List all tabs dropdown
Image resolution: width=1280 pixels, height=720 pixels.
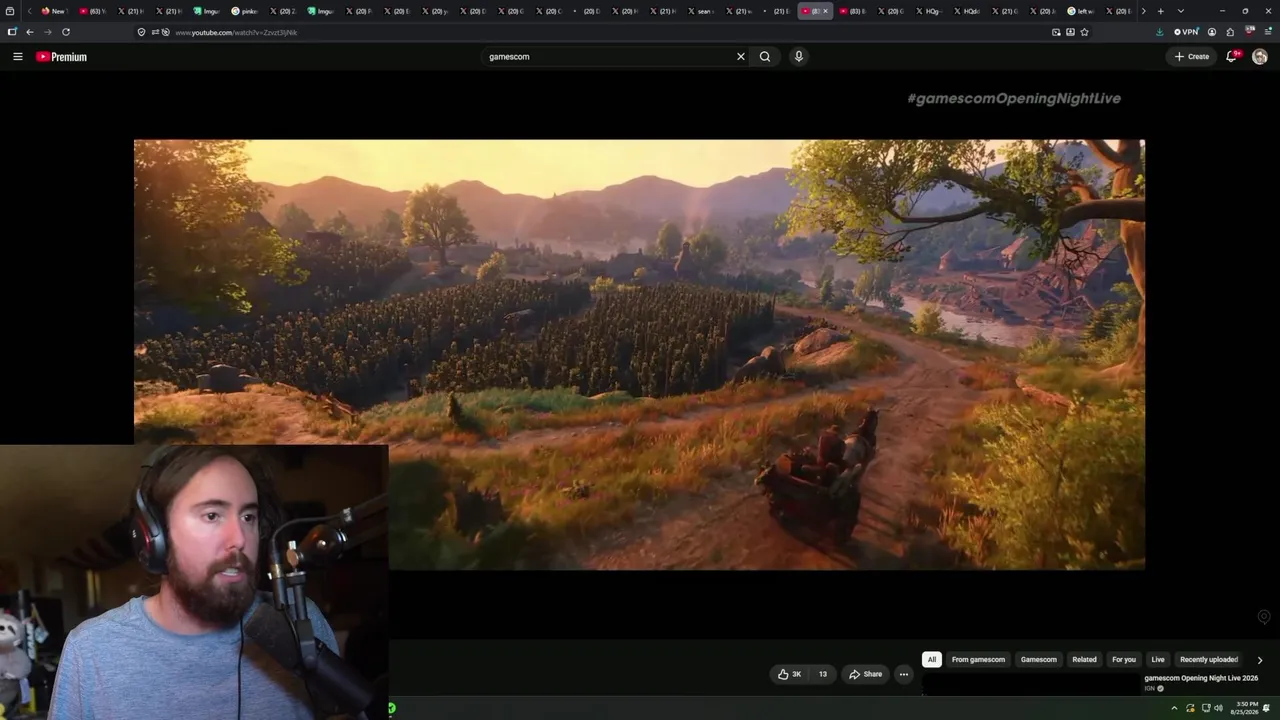click(1180, 11)
